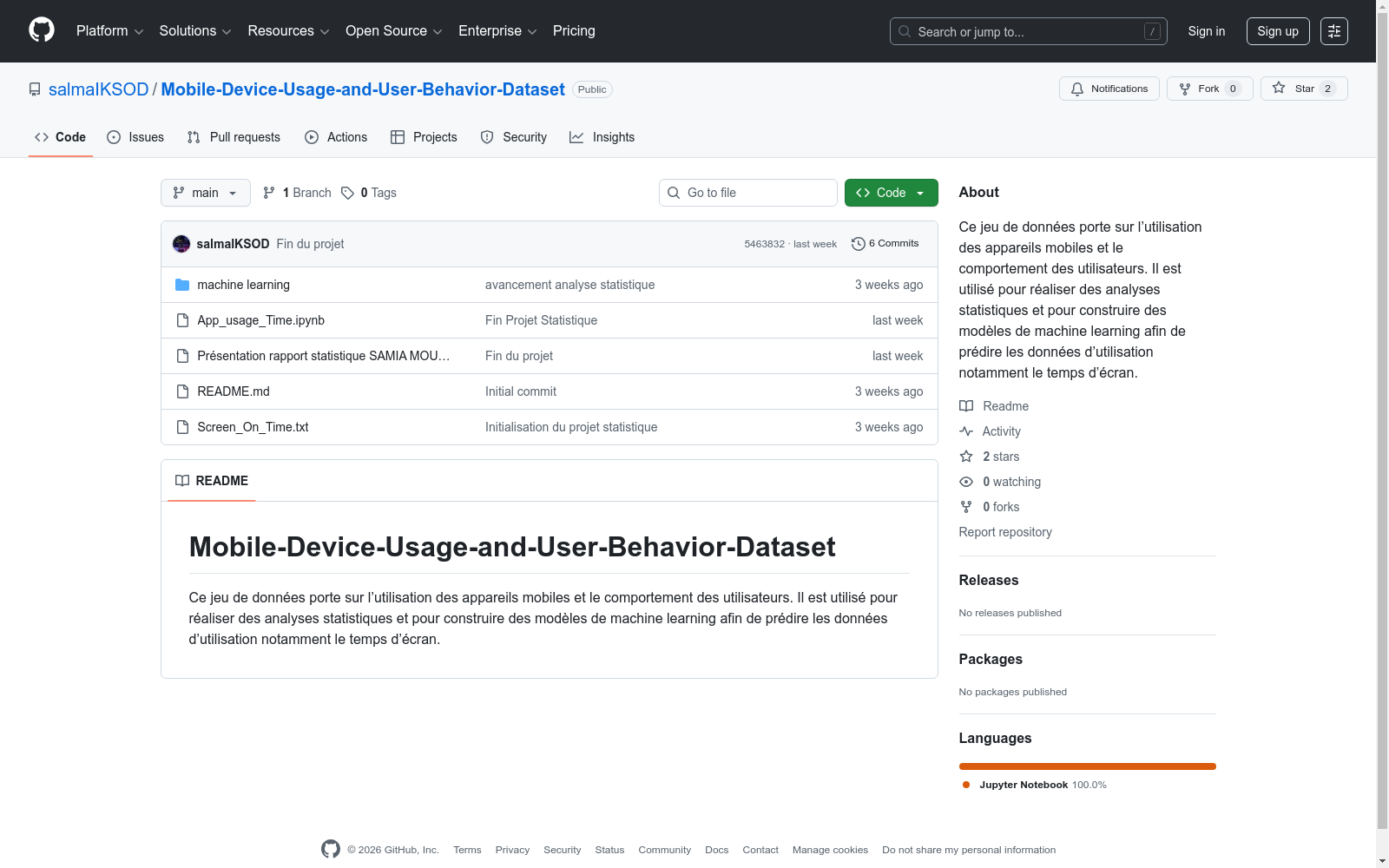Open the Pricing link
Image resolution: width=1389 pixels, height=868 pixels.
pyautogui.click(x=574, y=31)
